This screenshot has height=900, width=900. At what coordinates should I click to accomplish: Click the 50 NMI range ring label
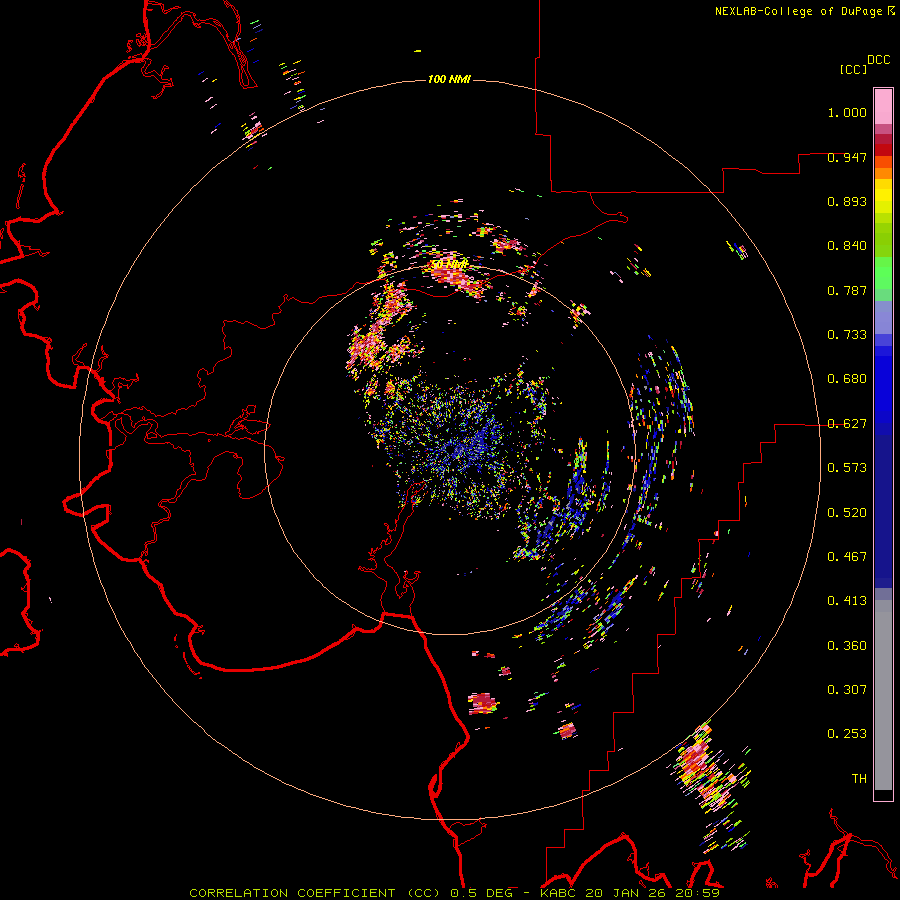tap(449, 264)
